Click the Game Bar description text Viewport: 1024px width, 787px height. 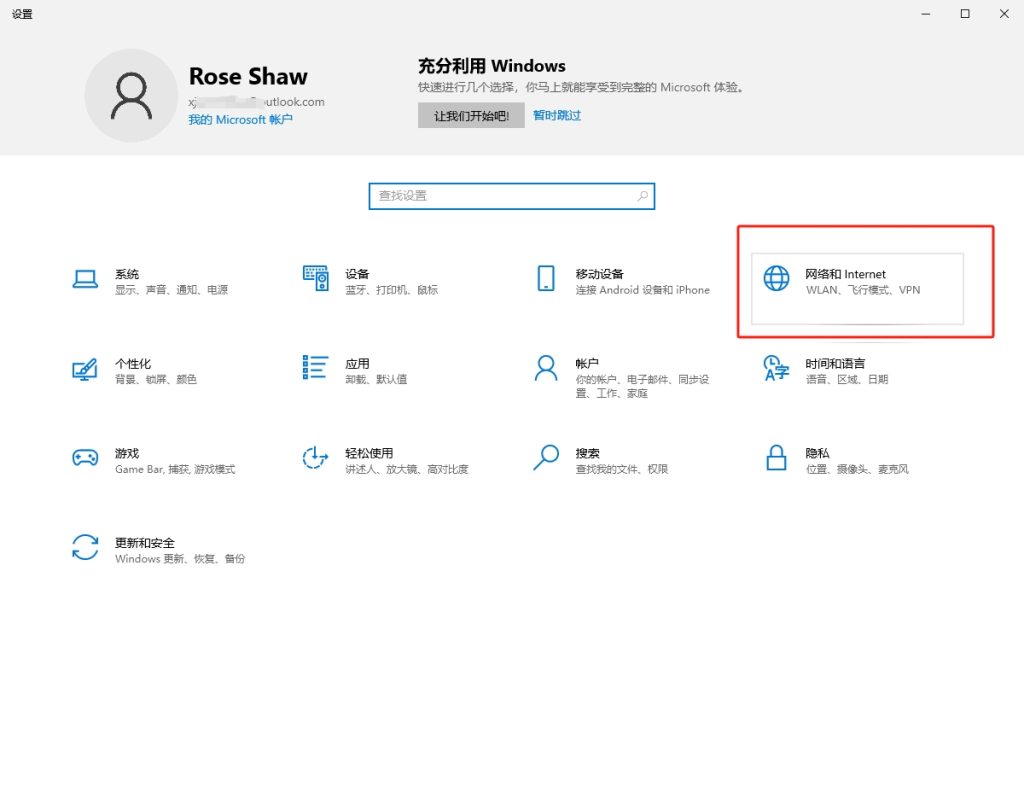175,469
